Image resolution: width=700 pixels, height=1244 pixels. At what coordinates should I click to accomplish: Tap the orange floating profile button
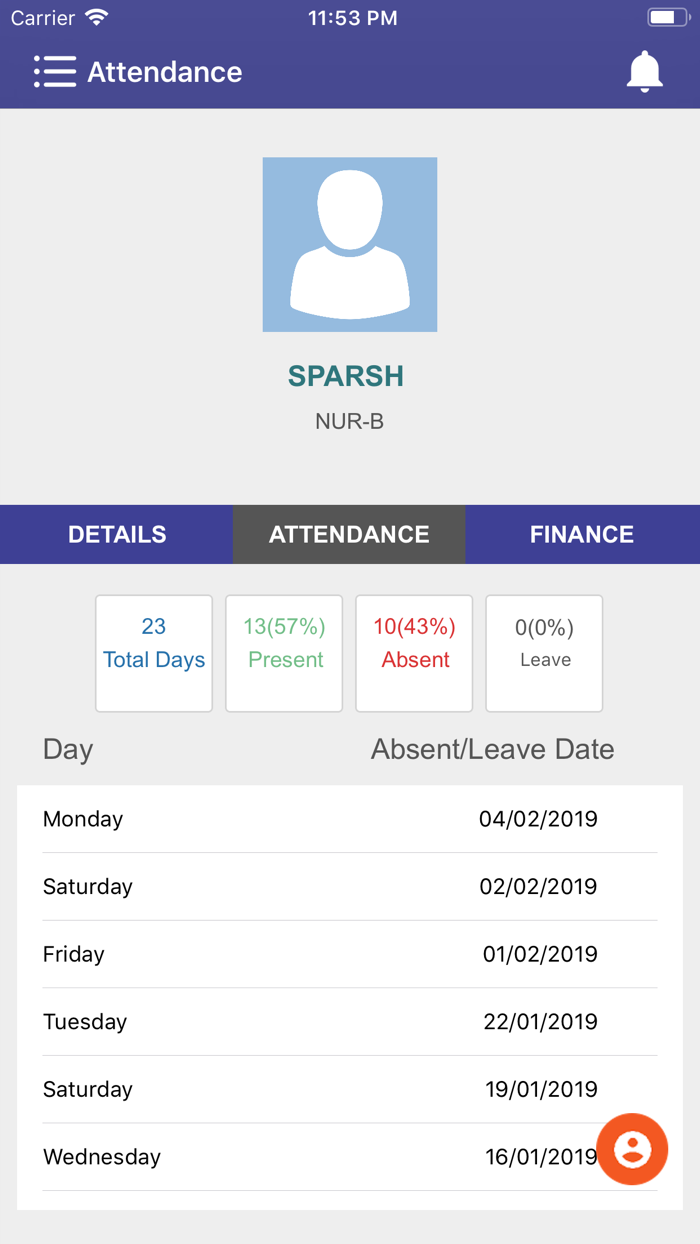pyautogui.click(x=632, y=1149)
